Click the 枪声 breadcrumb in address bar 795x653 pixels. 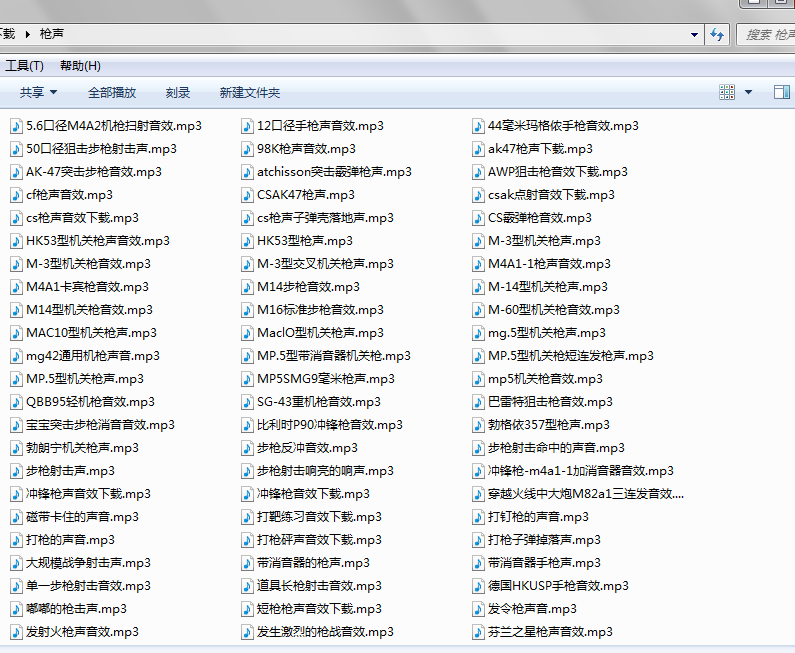[x=52, y=34]
